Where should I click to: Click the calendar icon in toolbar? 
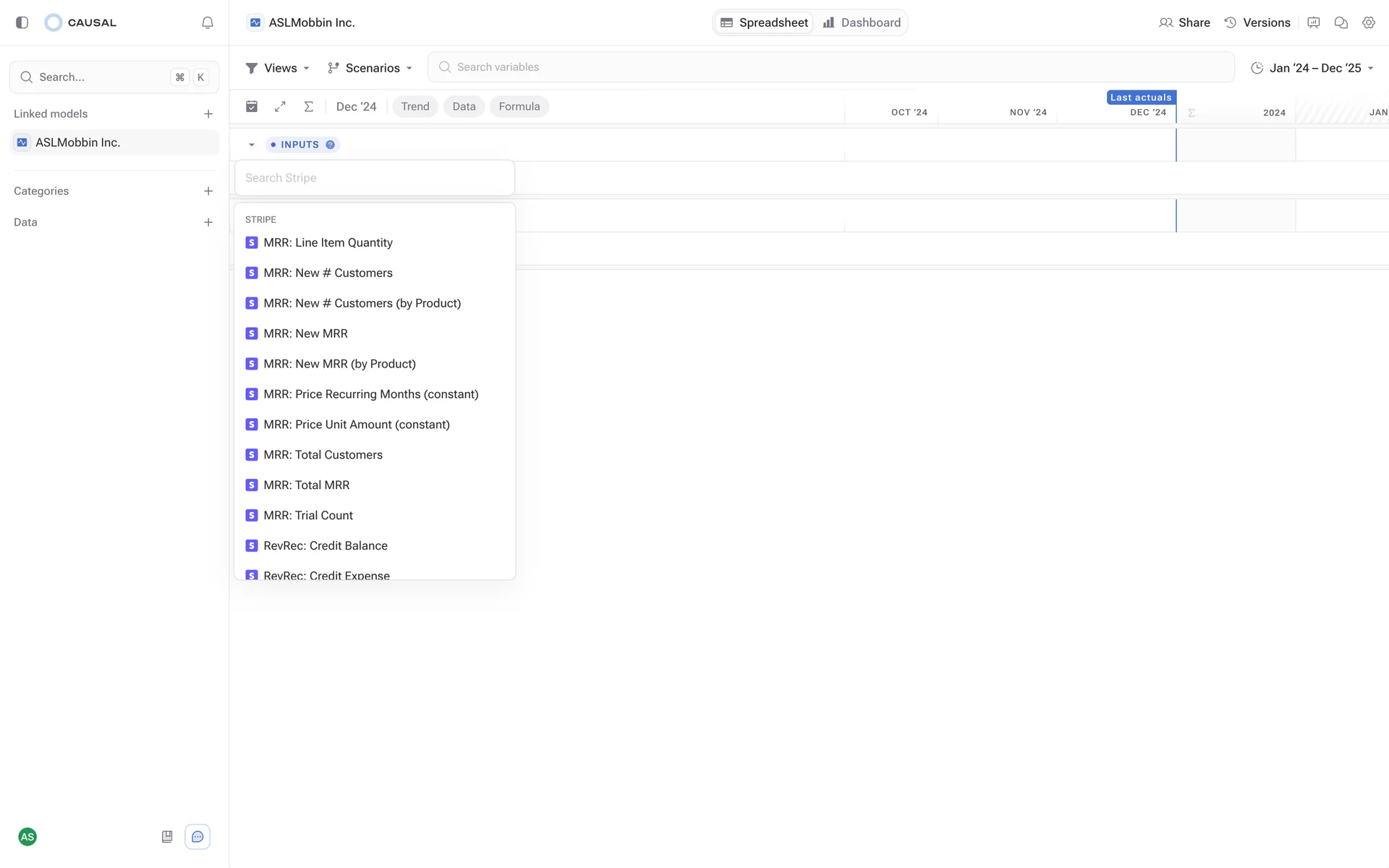tap(252, 106)
